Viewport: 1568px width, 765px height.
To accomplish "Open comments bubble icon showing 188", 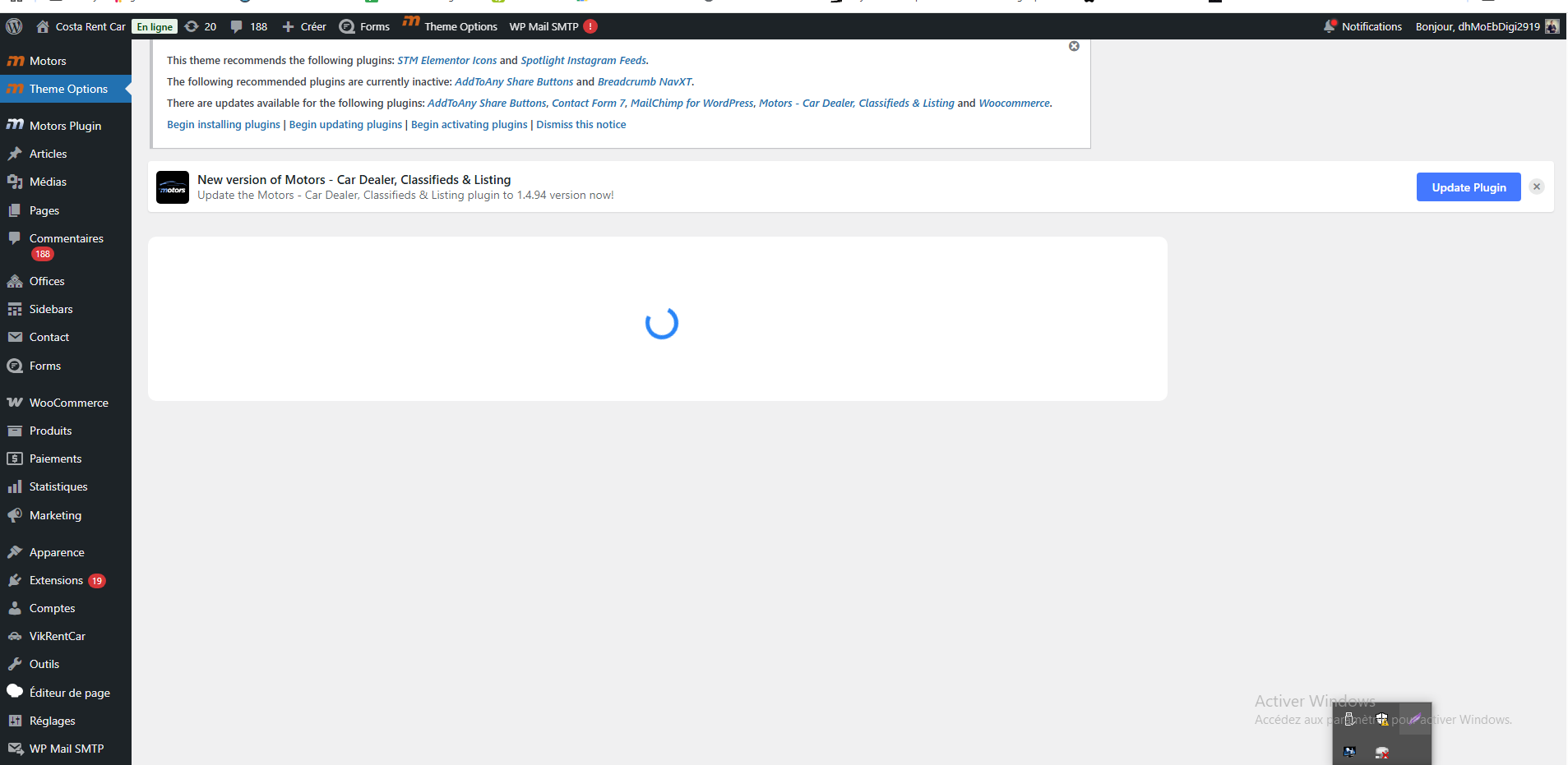I will click(x=237, y=26).
